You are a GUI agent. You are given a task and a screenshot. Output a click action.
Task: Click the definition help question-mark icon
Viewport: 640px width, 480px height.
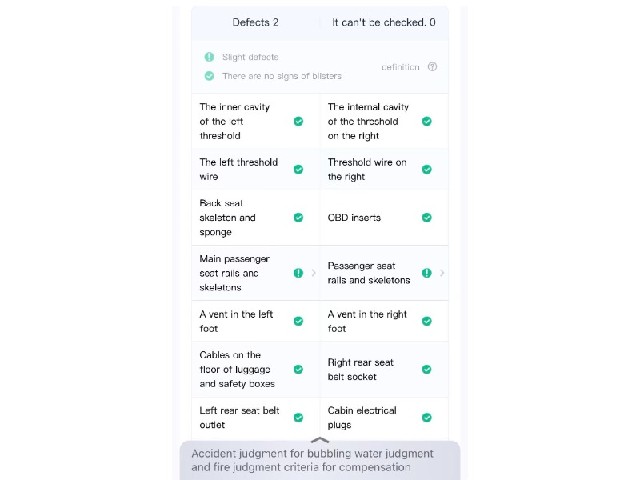click(432, 67)
